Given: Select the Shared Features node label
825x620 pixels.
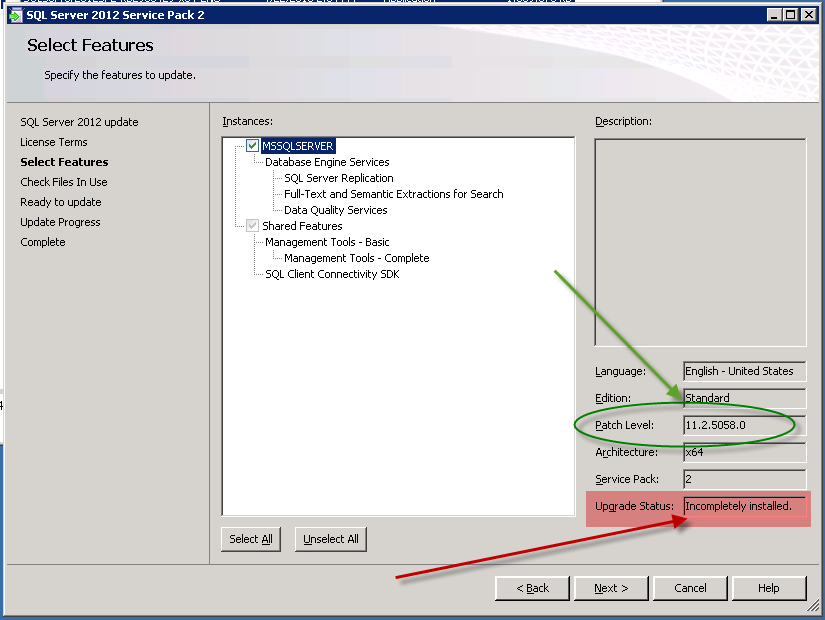Looking at the screenshot, I should (x=302, y=226).
